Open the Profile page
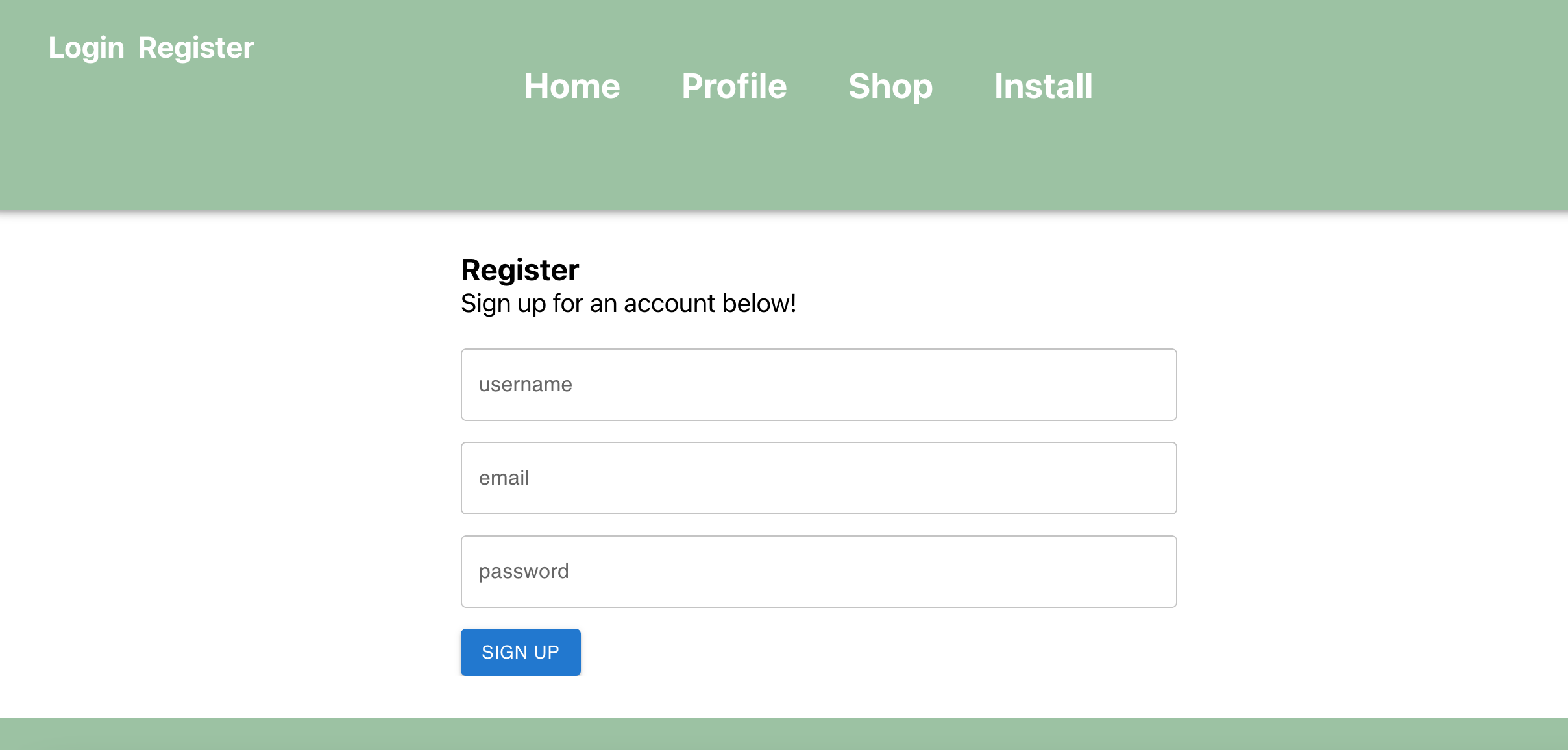 [734, 86]
